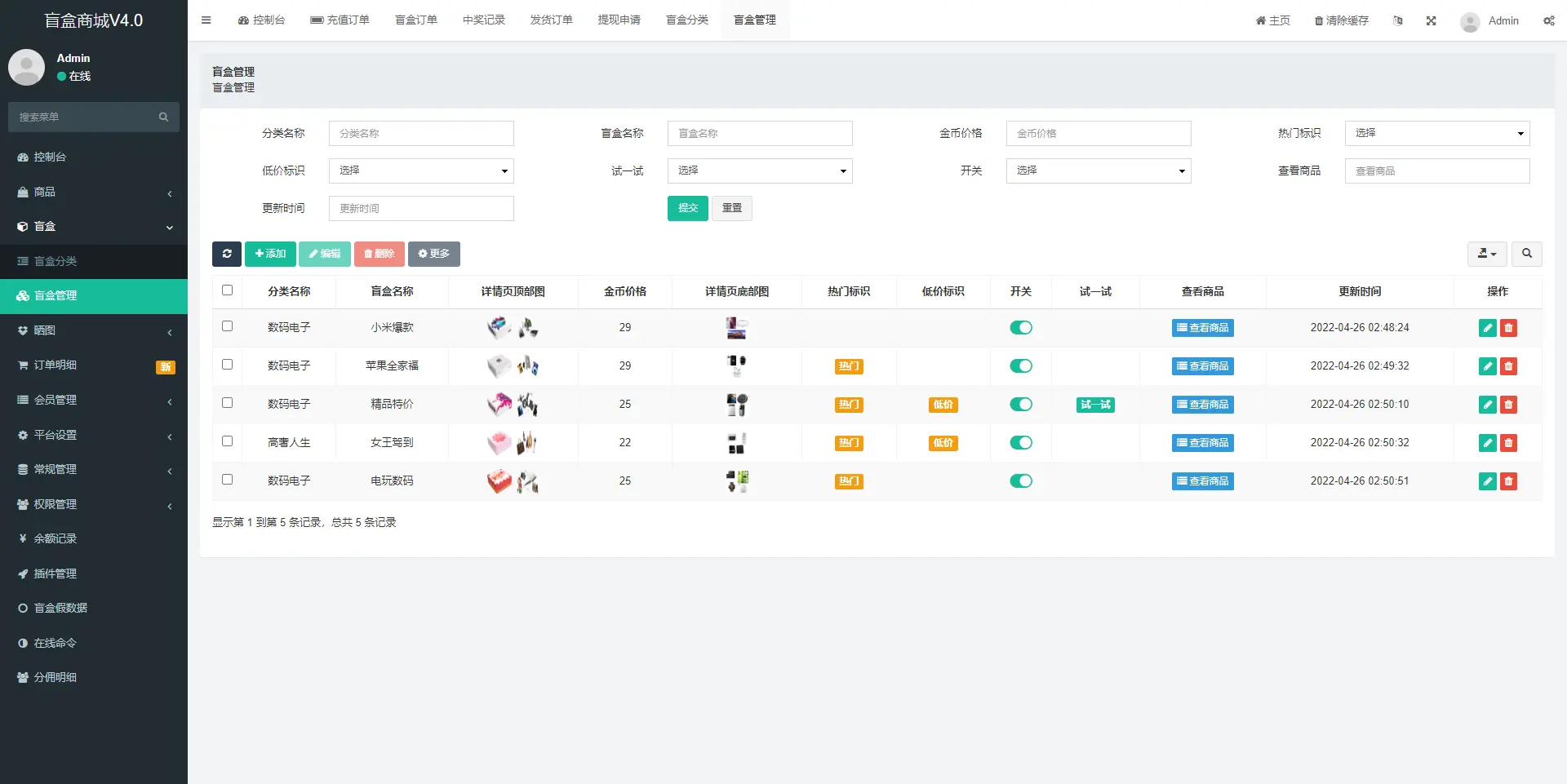This screenshot has height=784, width=1567.
Task: Click 查看商品 button for 精品特价 row
Action: (1202, 404)
